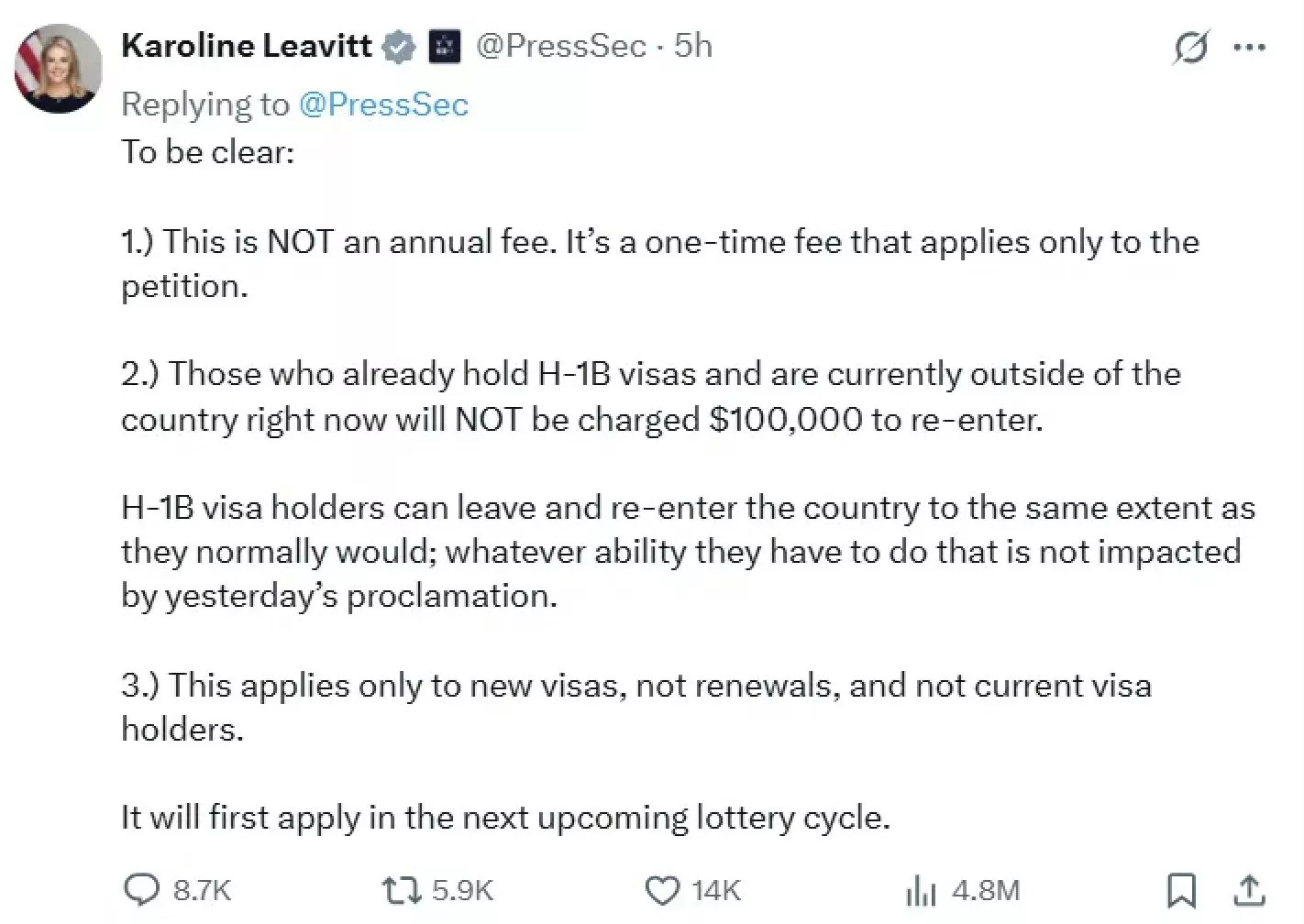
Task: Click the 4.8M views count
Action: click(986, 891)
